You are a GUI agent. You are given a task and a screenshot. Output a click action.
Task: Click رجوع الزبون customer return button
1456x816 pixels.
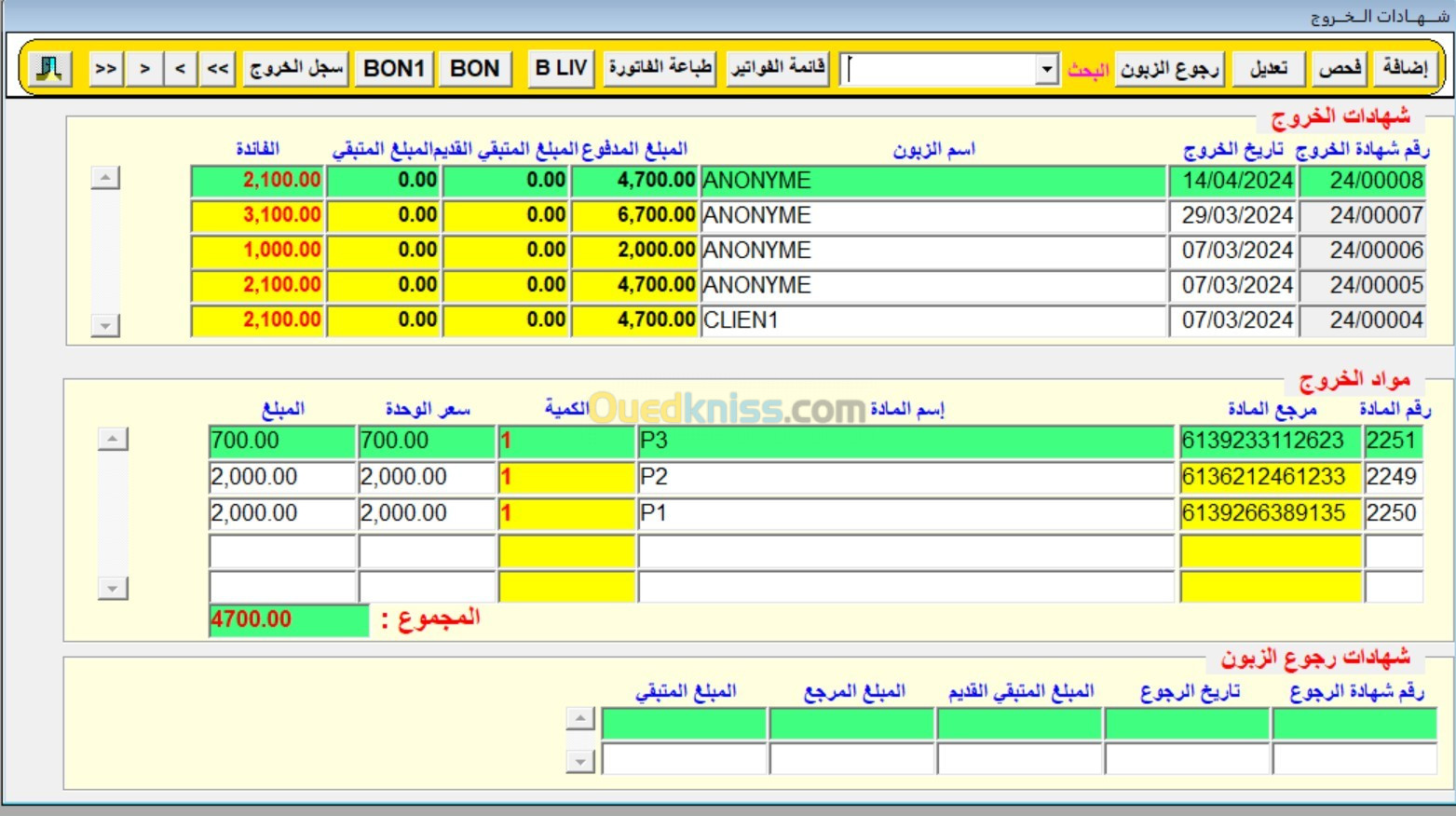pyautogui.click(x=1169, y=68)
